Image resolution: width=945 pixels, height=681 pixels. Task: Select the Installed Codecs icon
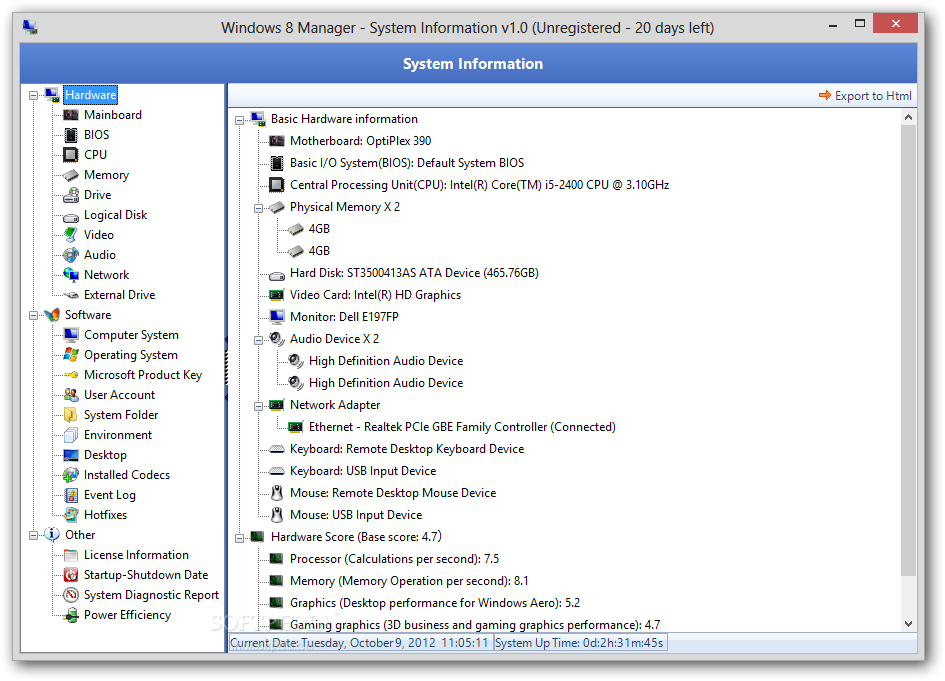click(71, 475)
